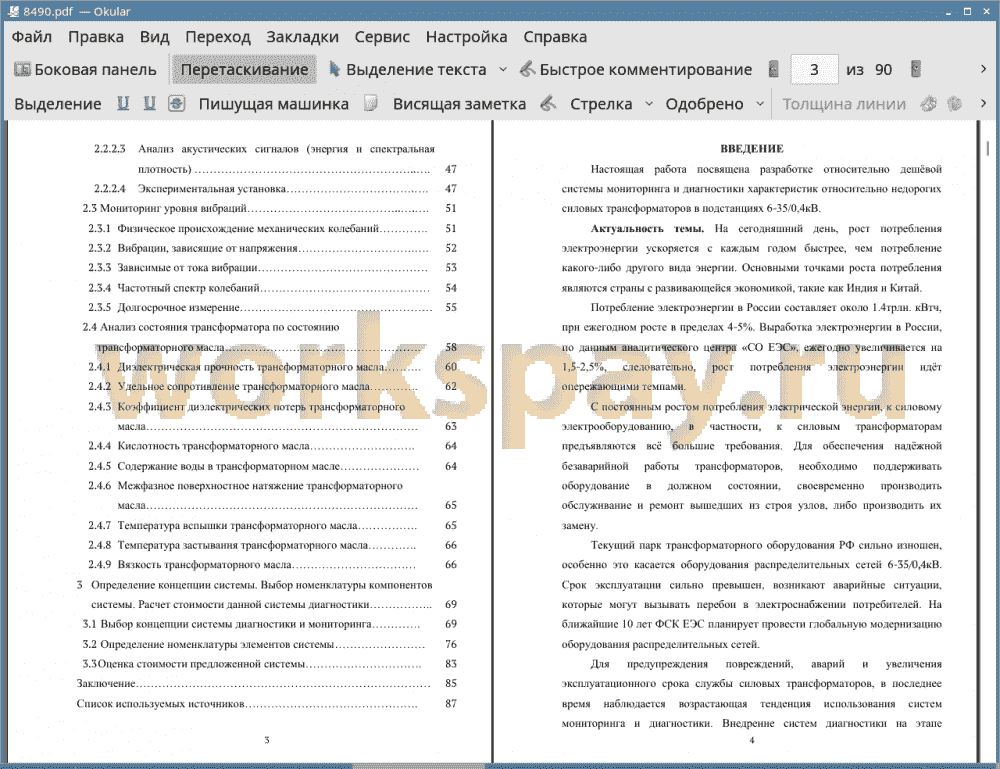Click the first palette icon after Толщина линии
The width and height of the screenshot is (1000, 769).
pyautogui.click(x=929, y=103)
